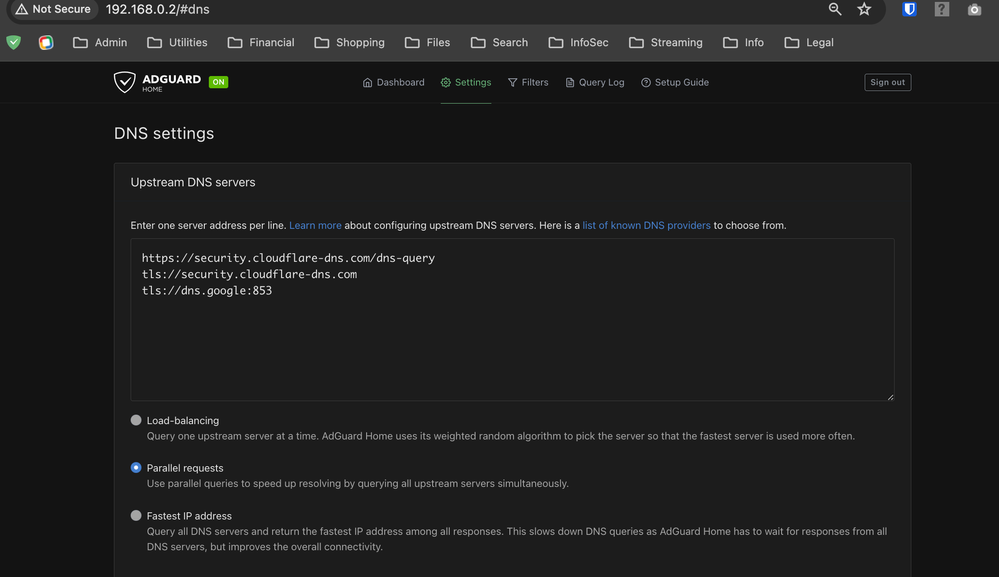Click the Sign out button
999x577 pixels.
tap(888, 82)
